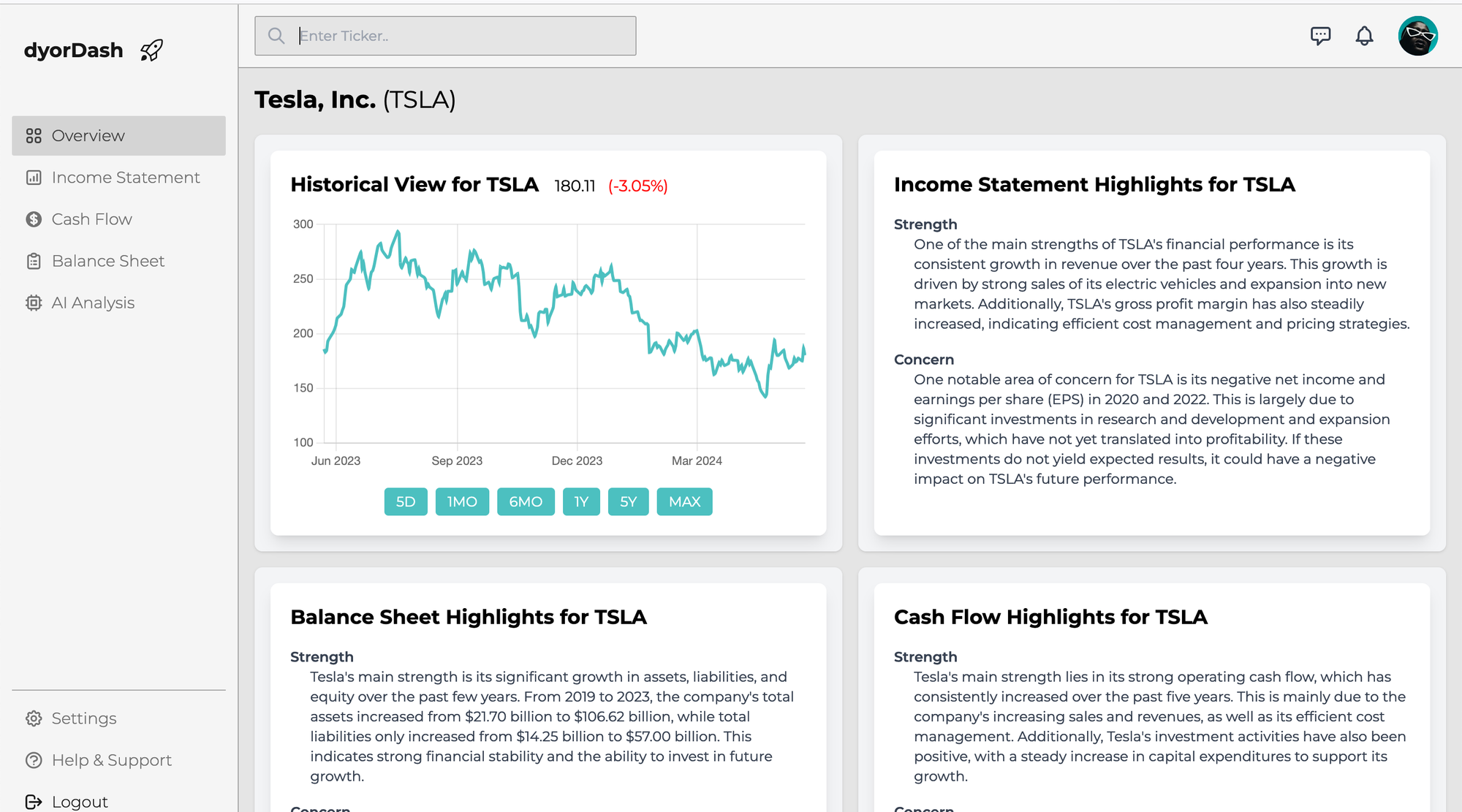Click the search magnifier icon
Viewport: 1462px width, 812px height.
point(276,36)
